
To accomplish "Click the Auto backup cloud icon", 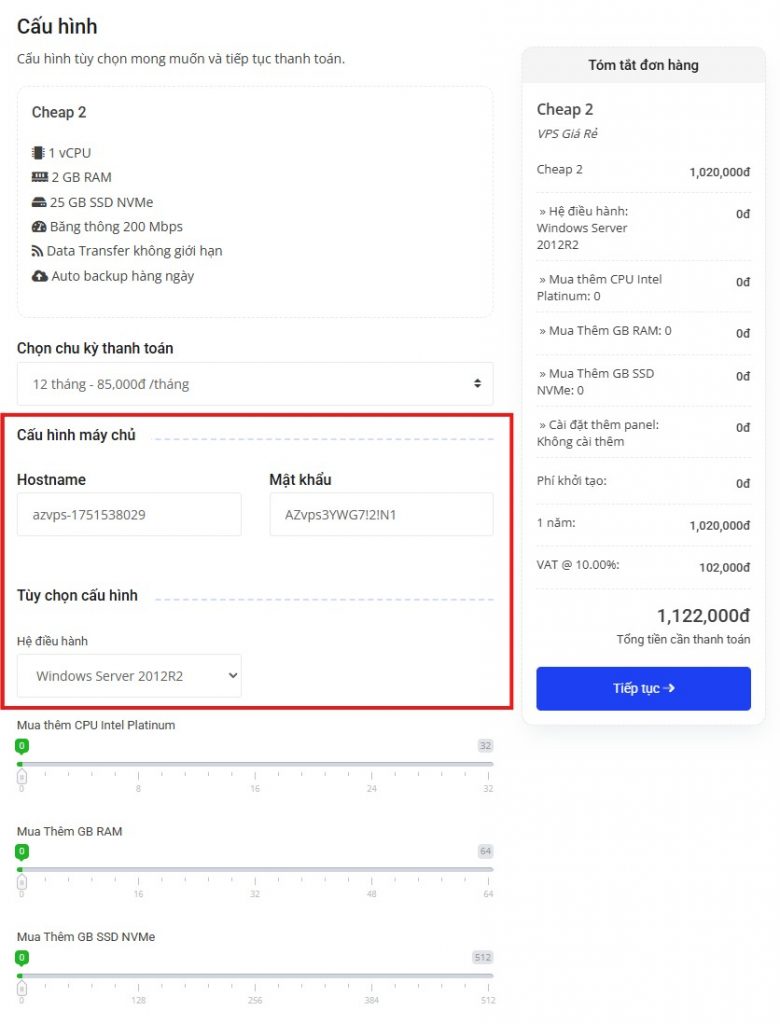I will 39,276.
